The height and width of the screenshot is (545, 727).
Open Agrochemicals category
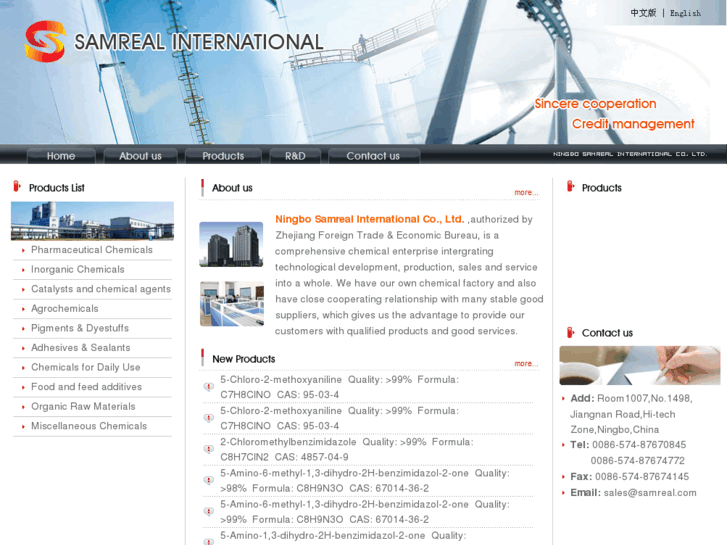click(x=64, y=308)
